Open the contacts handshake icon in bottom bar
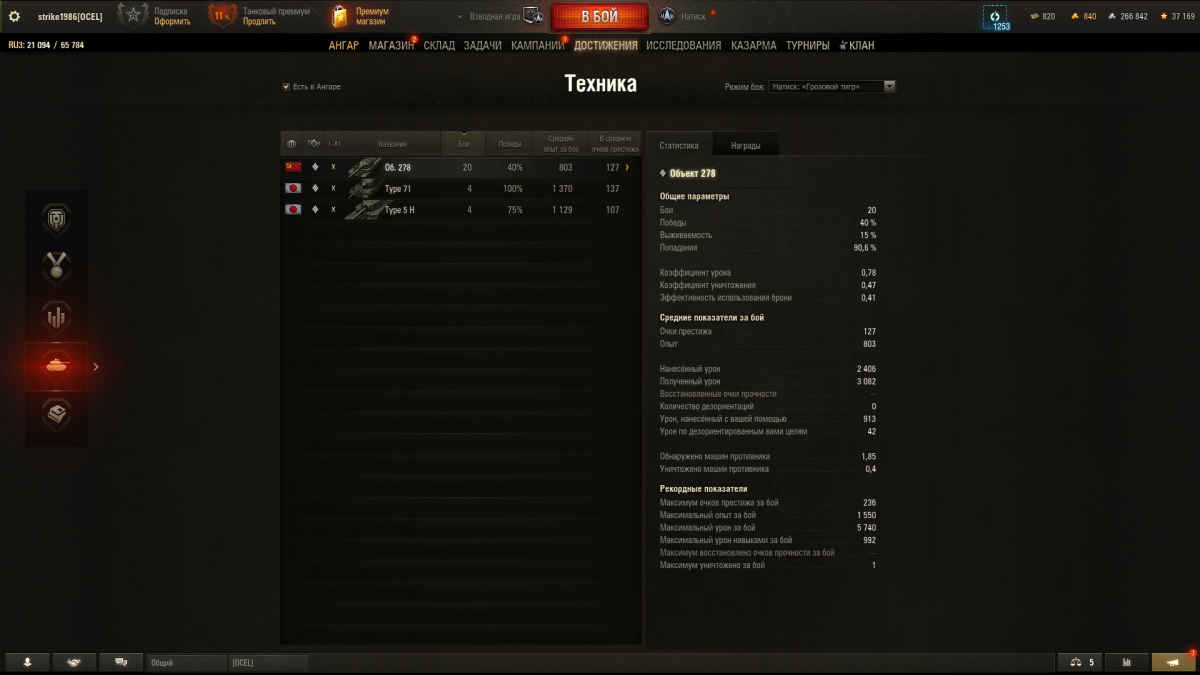1200x675 pixels. click(74, 662)
